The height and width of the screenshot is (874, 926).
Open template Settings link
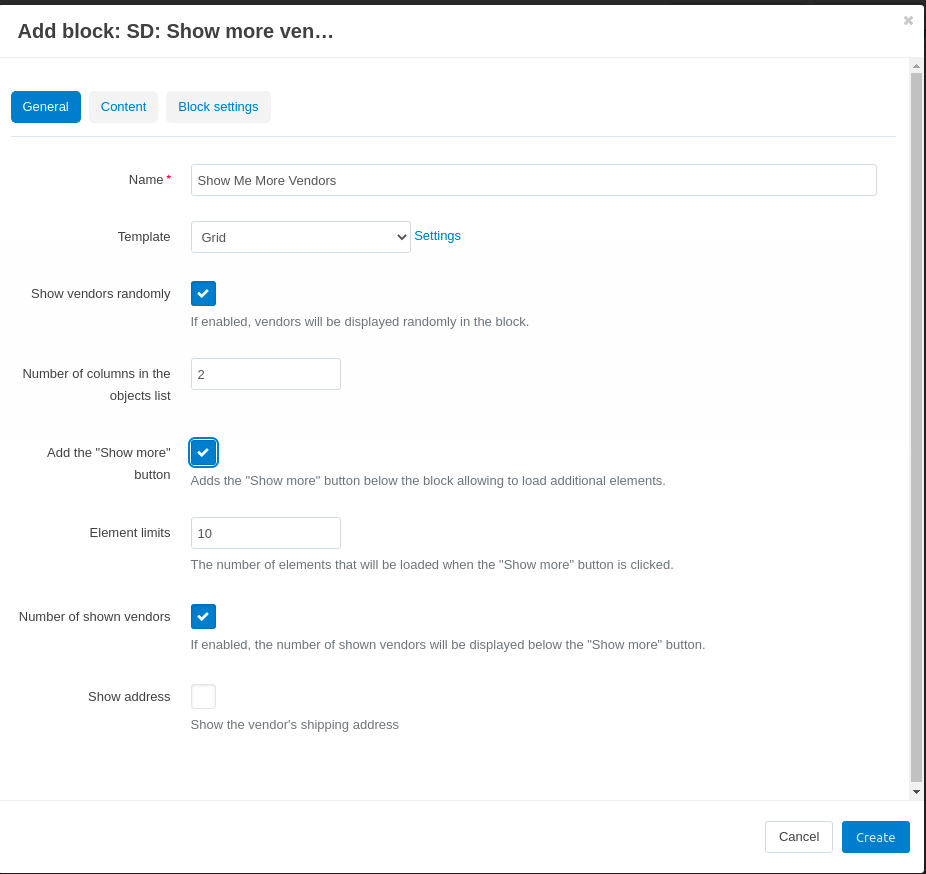tap(437, 236)
